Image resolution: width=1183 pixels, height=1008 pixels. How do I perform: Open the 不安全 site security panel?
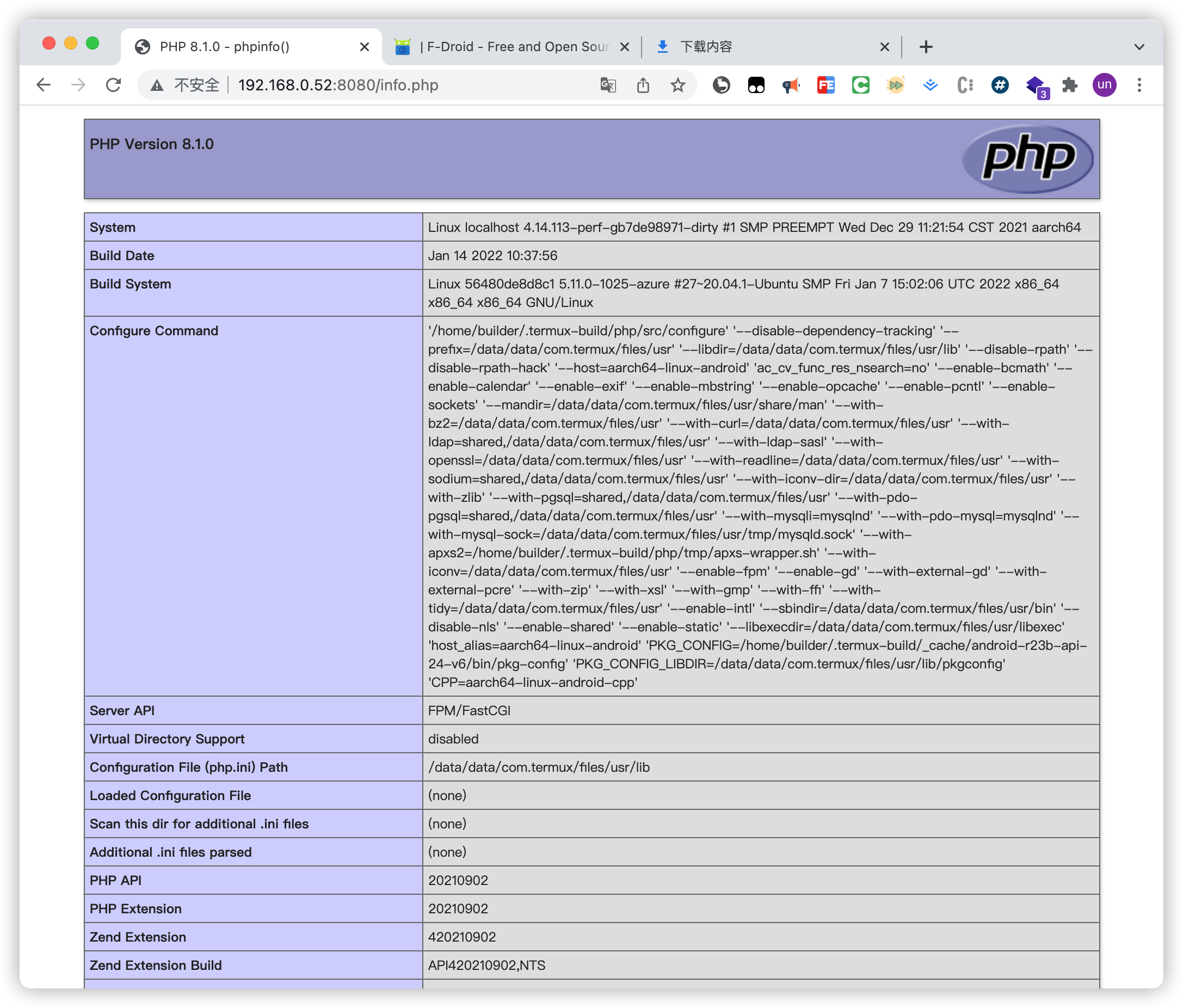(x=188, y=84)
